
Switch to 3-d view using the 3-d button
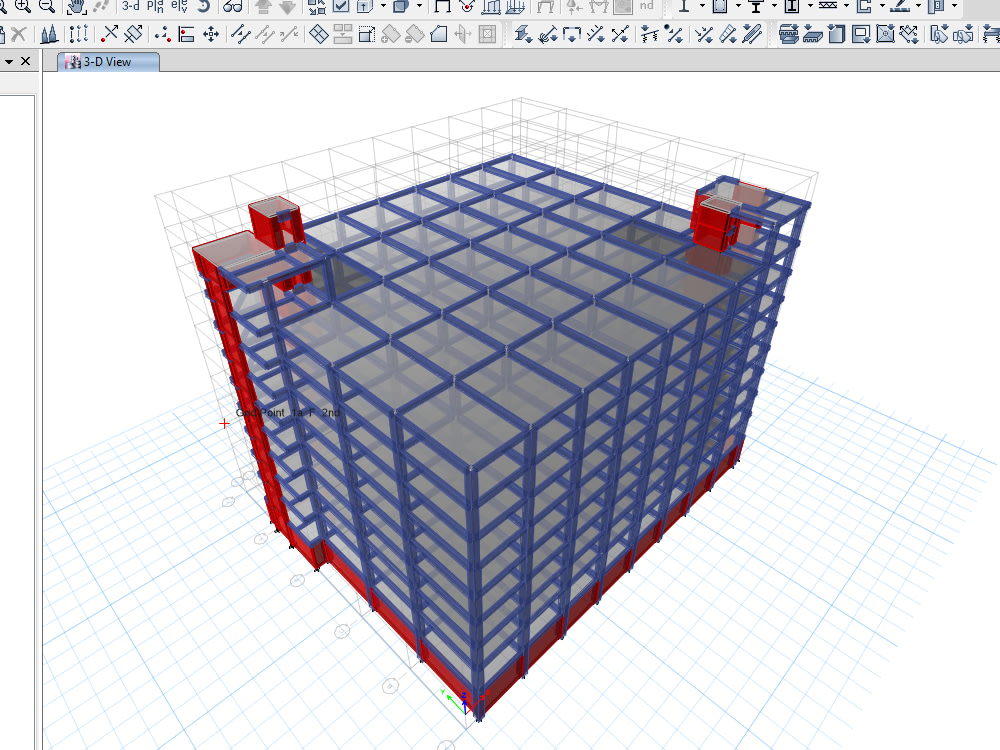click(130, 8)
